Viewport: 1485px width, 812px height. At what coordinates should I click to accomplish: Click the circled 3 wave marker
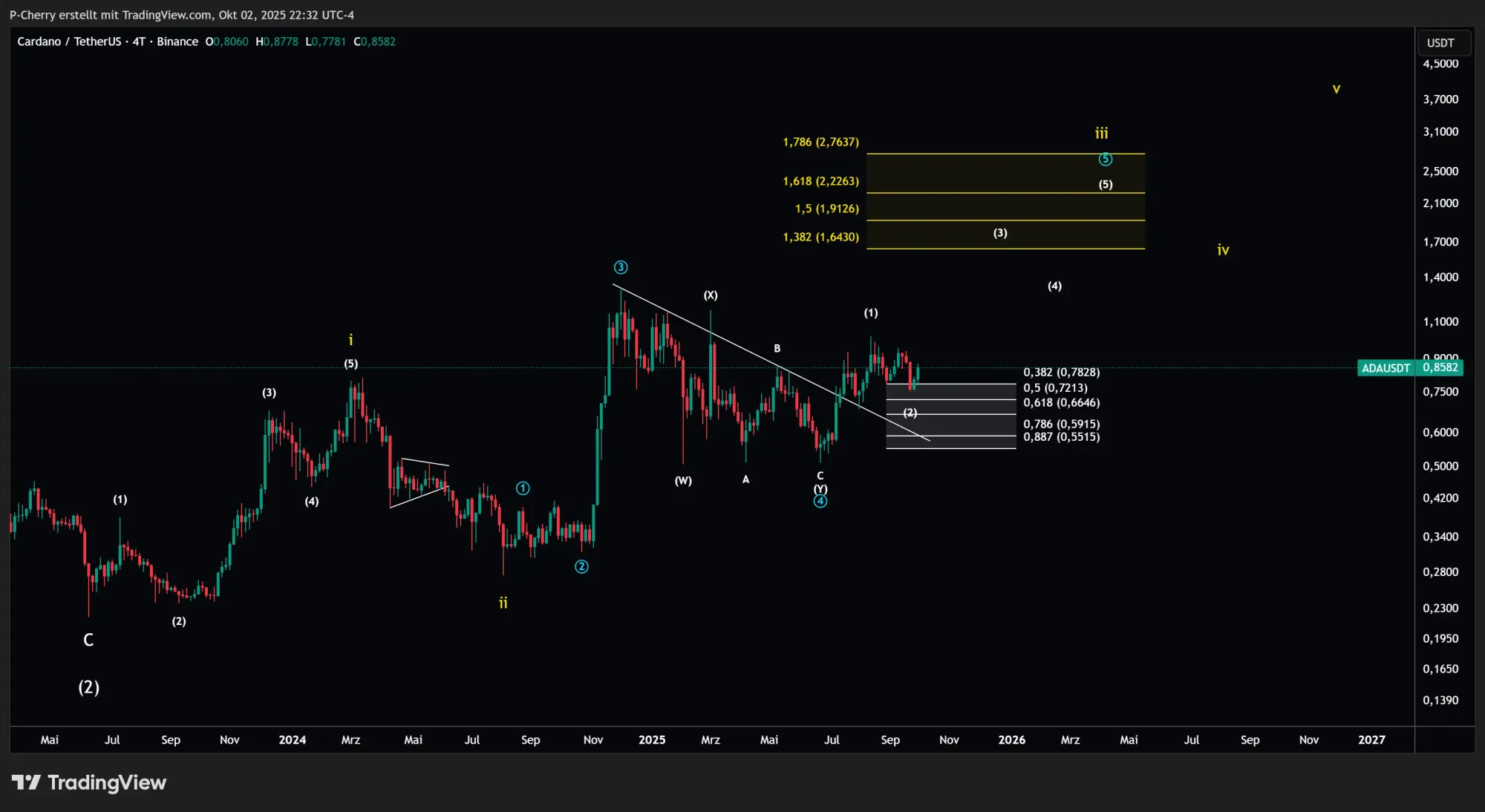click(x=621, y=267)
